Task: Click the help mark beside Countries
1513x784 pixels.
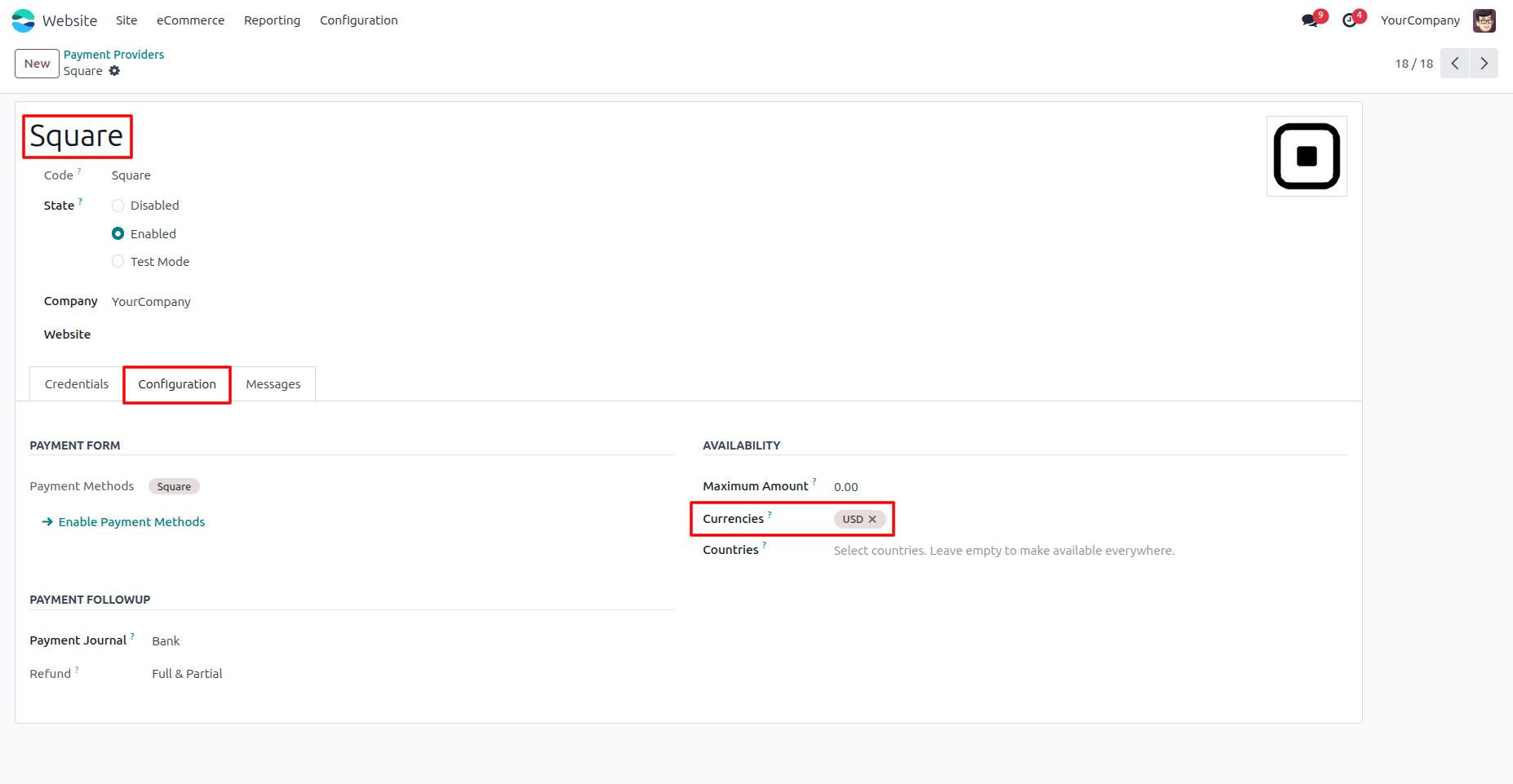Action: [764, 545]
